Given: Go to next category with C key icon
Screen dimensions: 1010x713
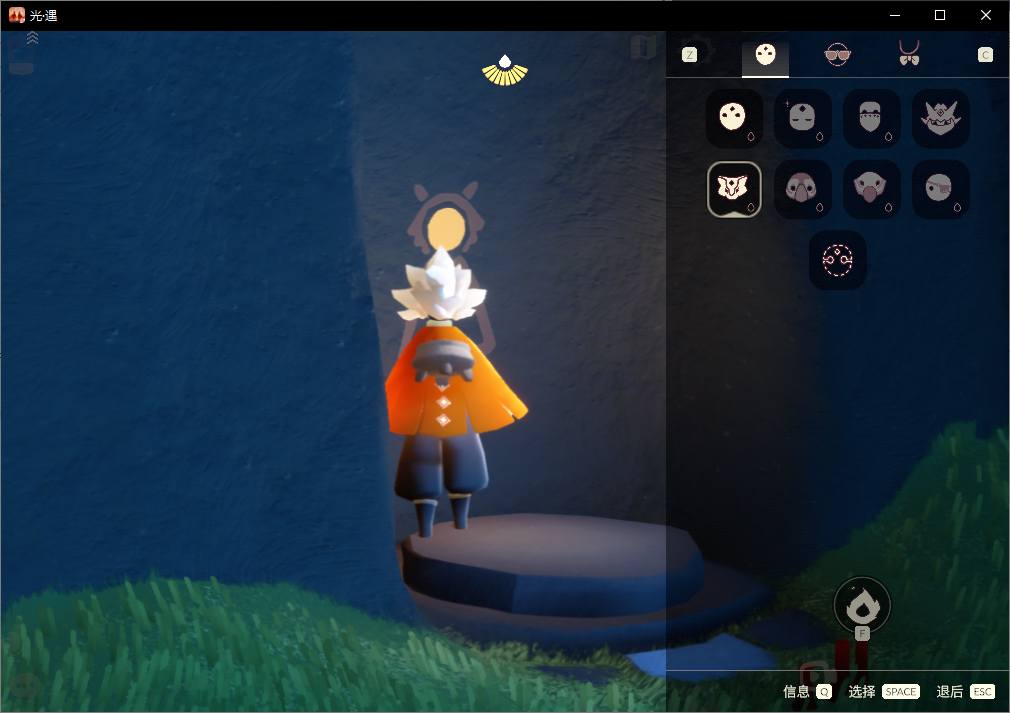Looking at the screenshot, I should point(985,55).
